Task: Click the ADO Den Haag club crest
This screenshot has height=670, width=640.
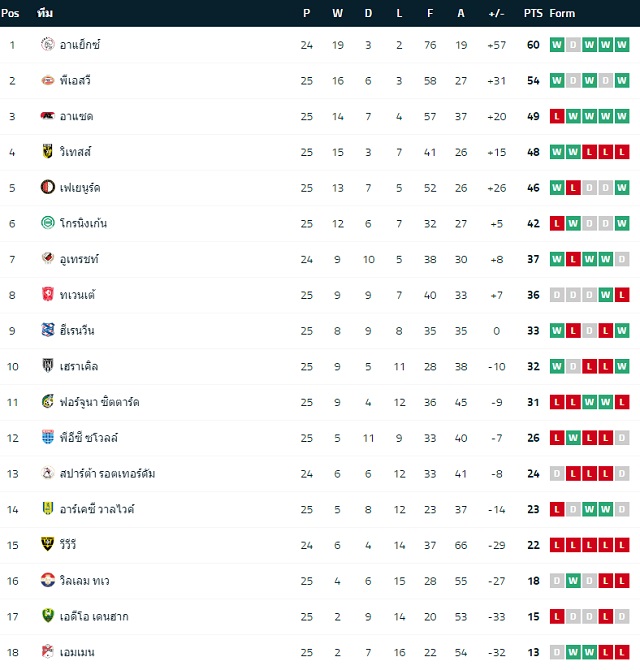Action: [x=47, y=616]
